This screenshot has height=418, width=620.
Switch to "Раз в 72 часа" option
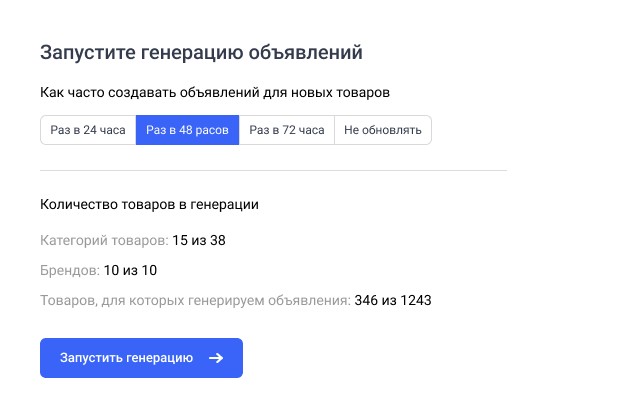[x=286, y=131]
